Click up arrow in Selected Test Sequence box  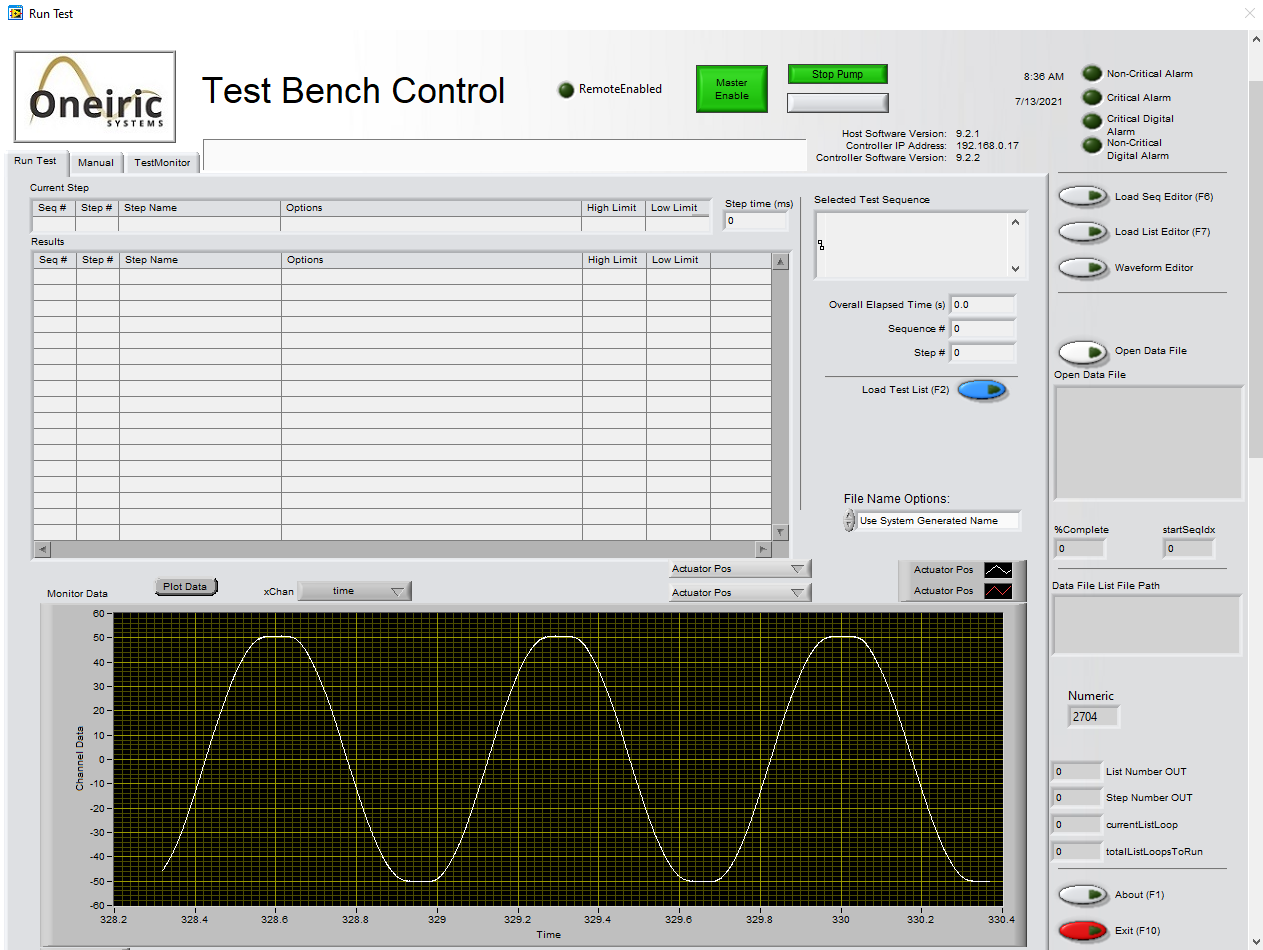click(x=1015, y=223)
